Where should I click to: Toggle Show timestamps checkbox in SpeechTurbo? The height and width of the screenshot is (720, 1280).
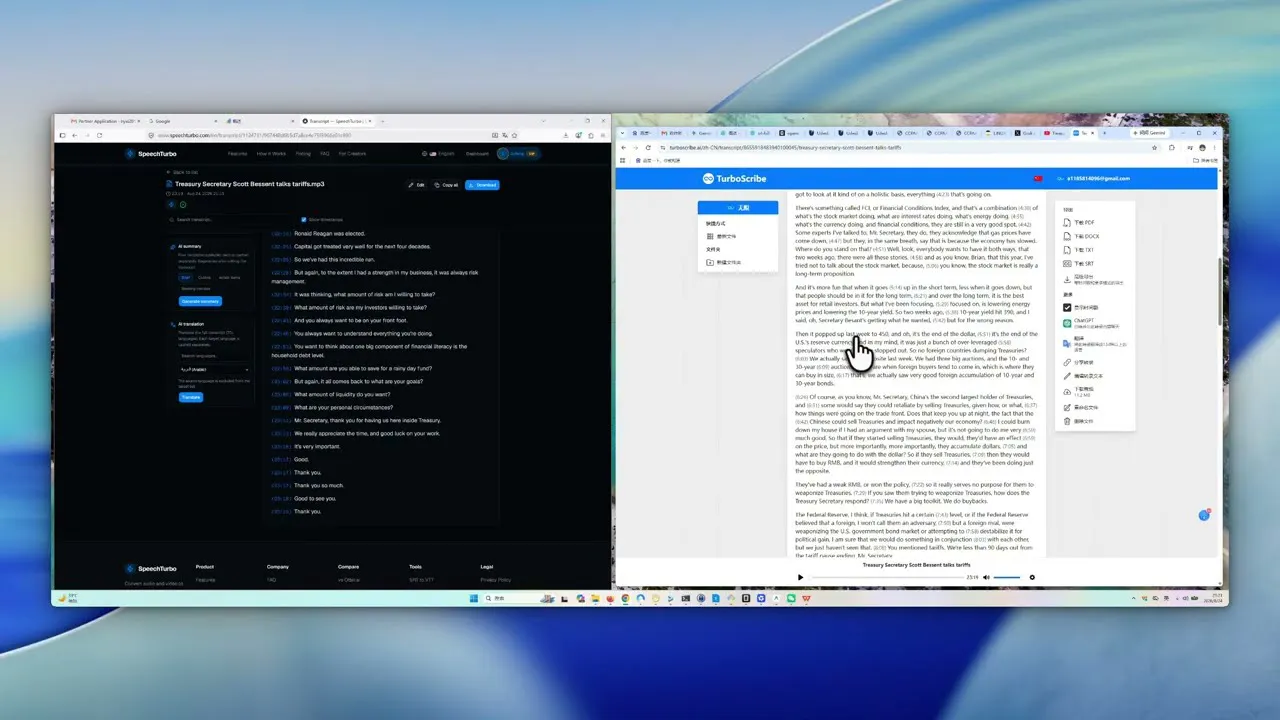304,219
